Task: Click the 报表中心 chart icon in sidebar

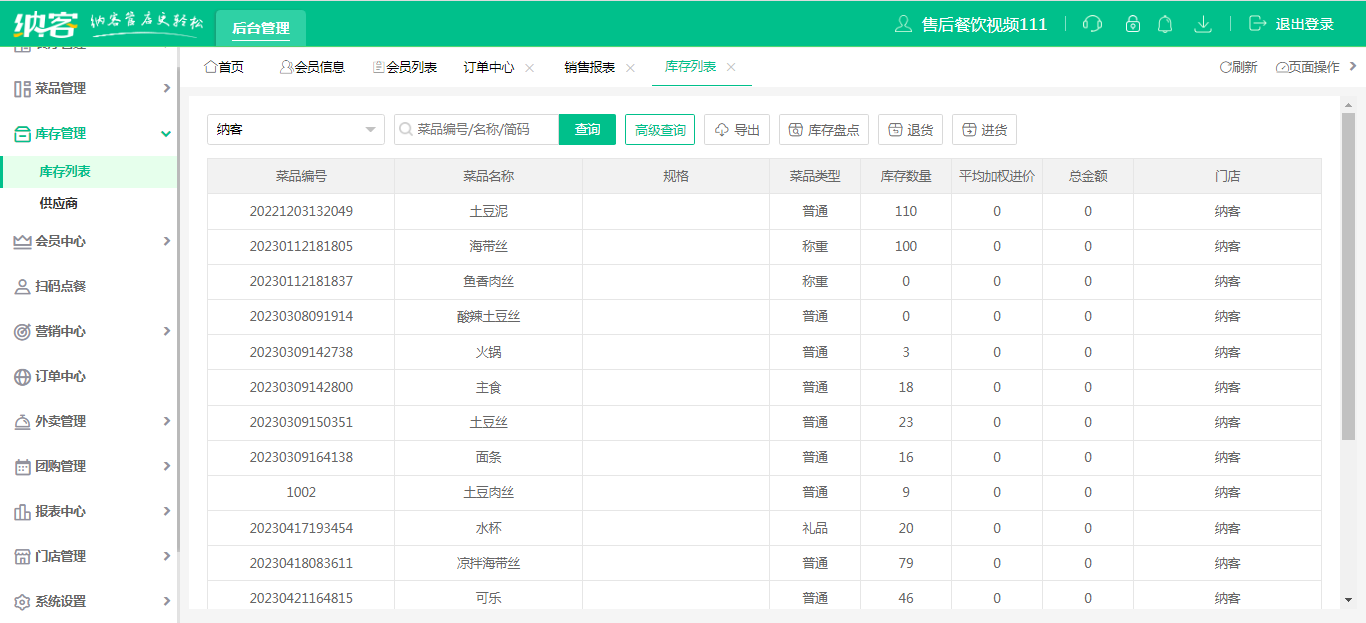Action: pos(22,512)
